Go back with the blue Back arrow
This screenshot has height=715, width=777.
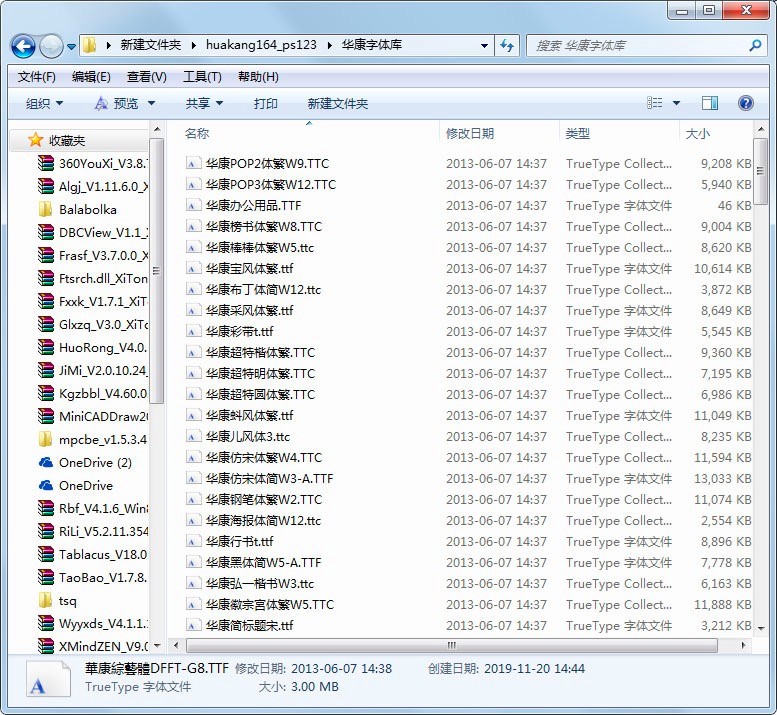click(x=23, y=46)
